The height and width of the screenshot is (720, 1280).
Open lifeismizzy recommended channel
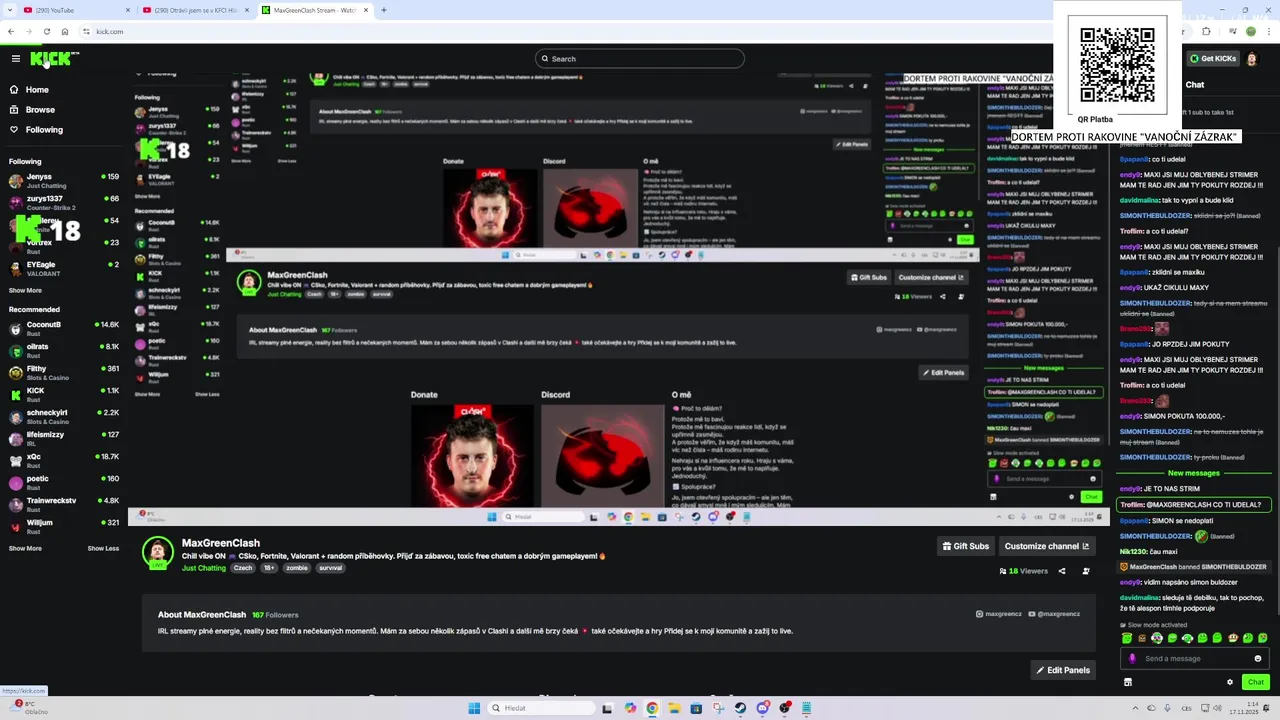(63, 439)
